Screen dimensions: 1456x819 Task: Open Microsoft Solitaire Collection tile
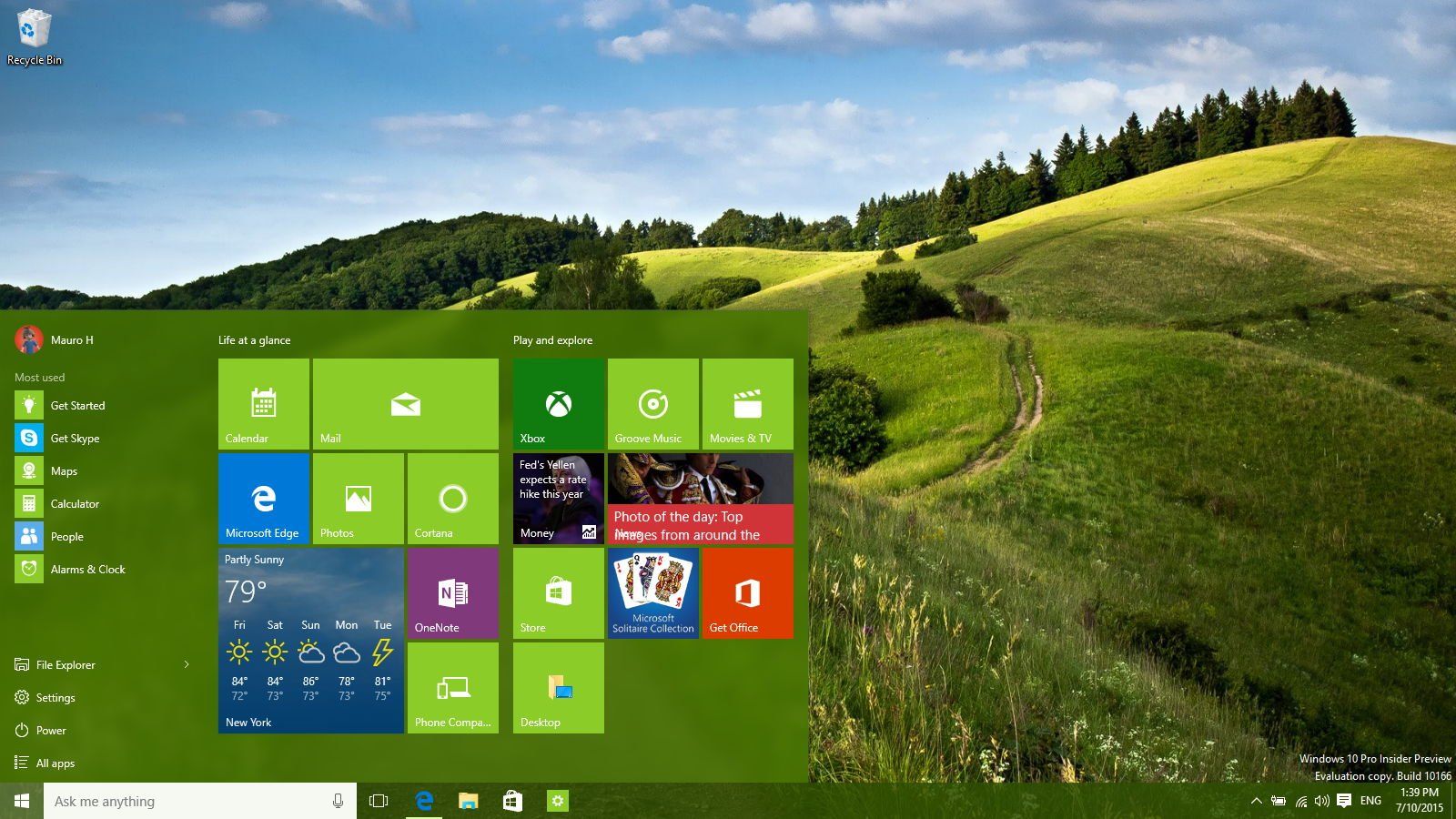653,593
